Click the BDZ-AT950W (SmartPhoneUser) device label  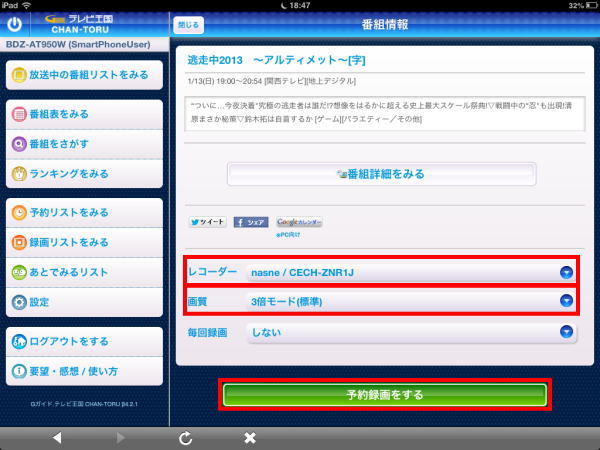click(x=78, y=44)
